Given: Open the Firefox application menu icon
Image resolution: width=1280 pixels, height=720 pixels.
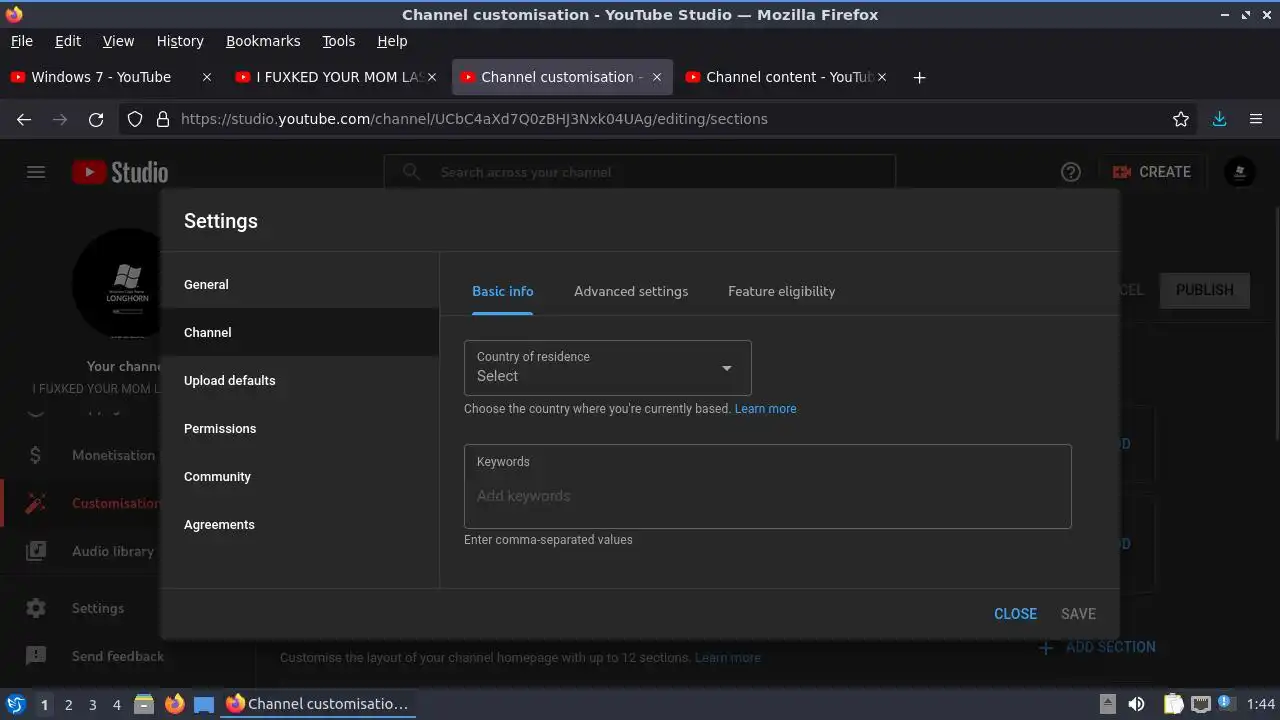Looking at the screenshot, I should (x=1256, y=119).
